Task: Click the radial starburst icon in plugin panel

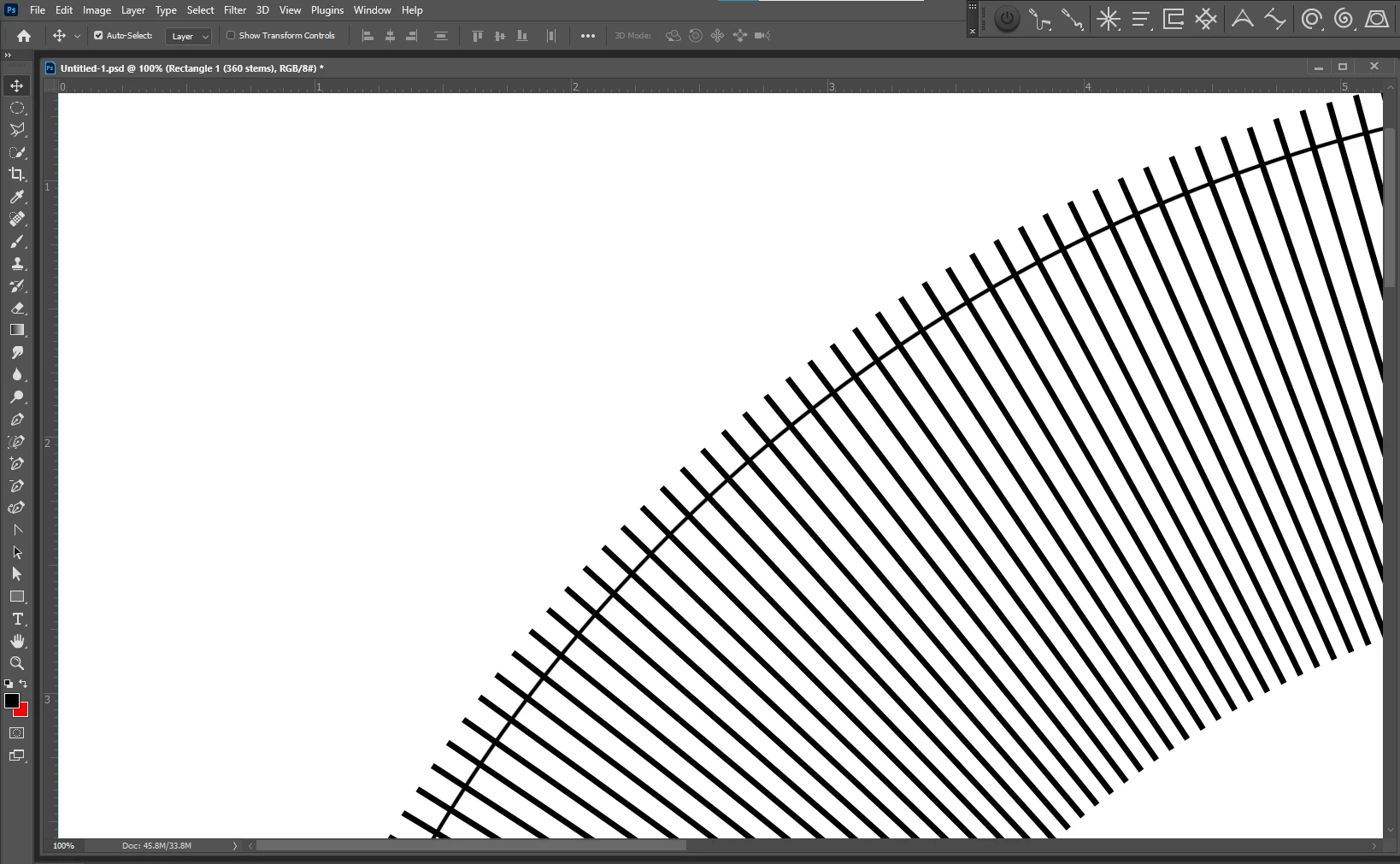Action: pyautogui.click(x=1109, y=19)
